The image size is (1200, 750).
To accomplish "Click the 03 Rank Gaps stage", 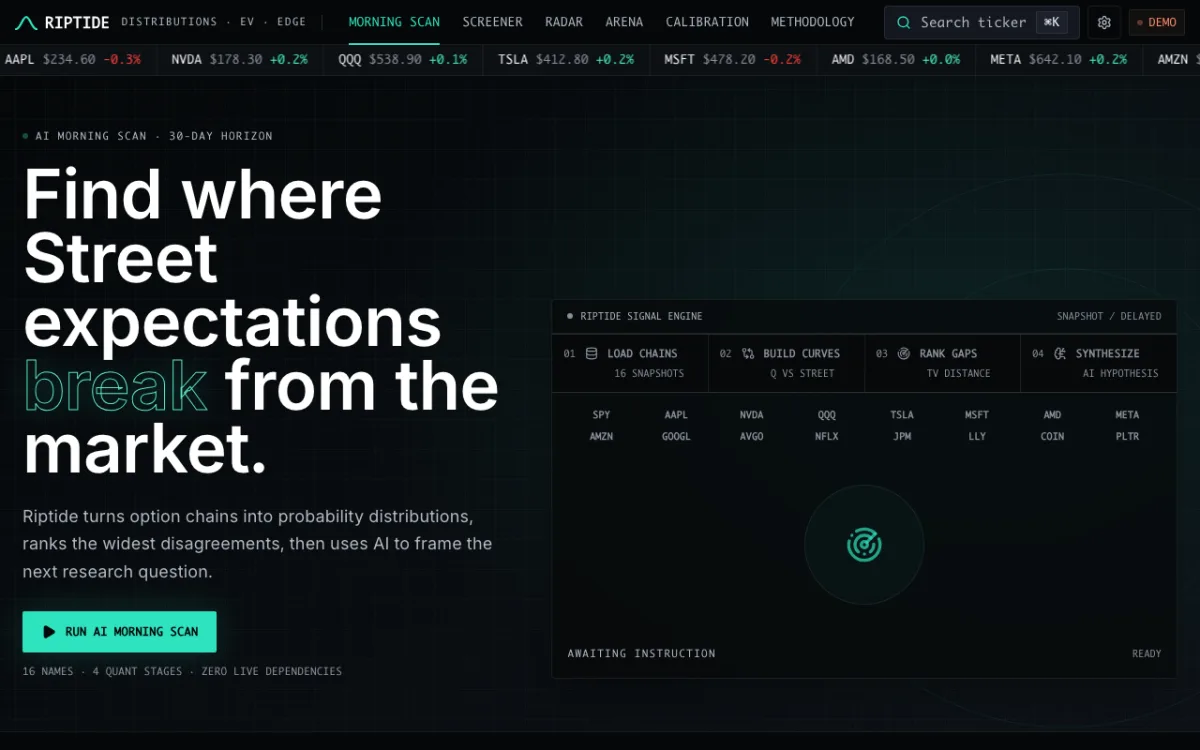I will tap(942, 363).
